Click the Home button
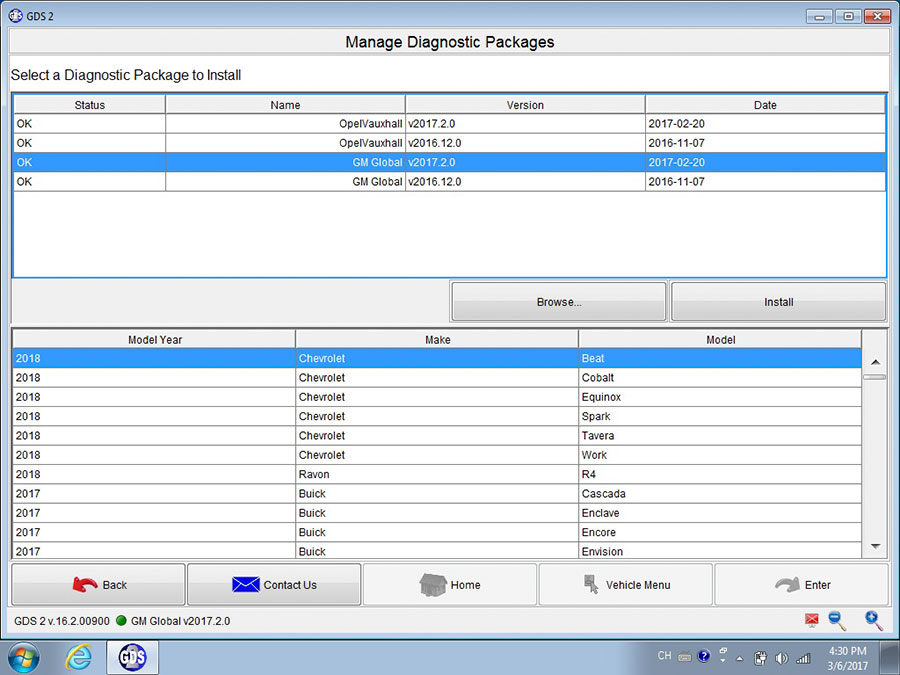This screenshot has height=675, width=900. (450, 584)
